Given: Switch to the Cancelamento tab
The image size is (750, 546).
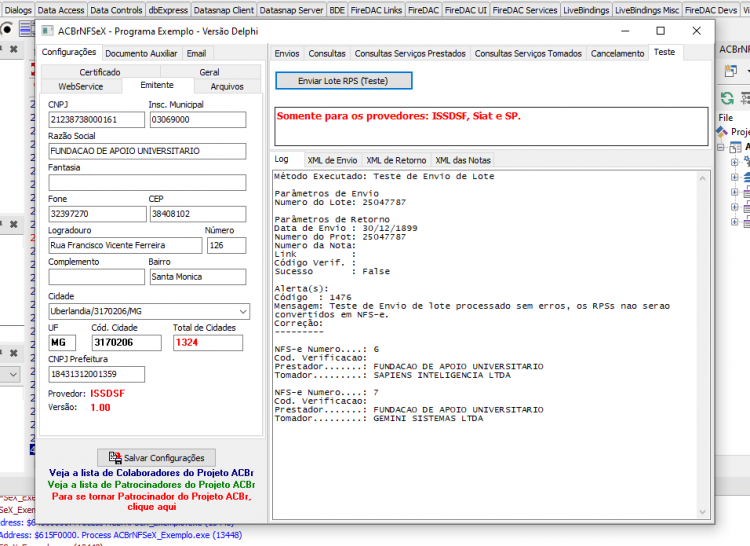Looking at the screenshot, I should point(617,54).
